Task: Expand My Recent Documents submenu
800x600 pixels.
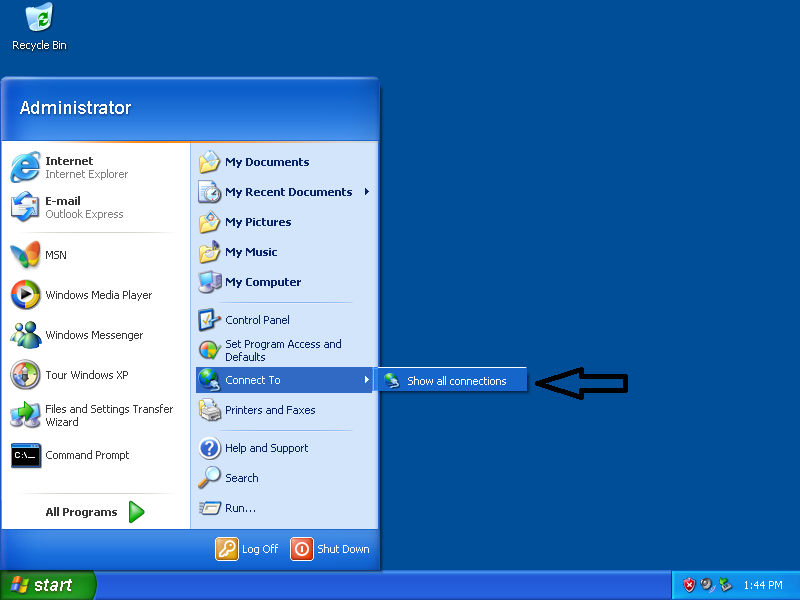Action: click(366, 192)
